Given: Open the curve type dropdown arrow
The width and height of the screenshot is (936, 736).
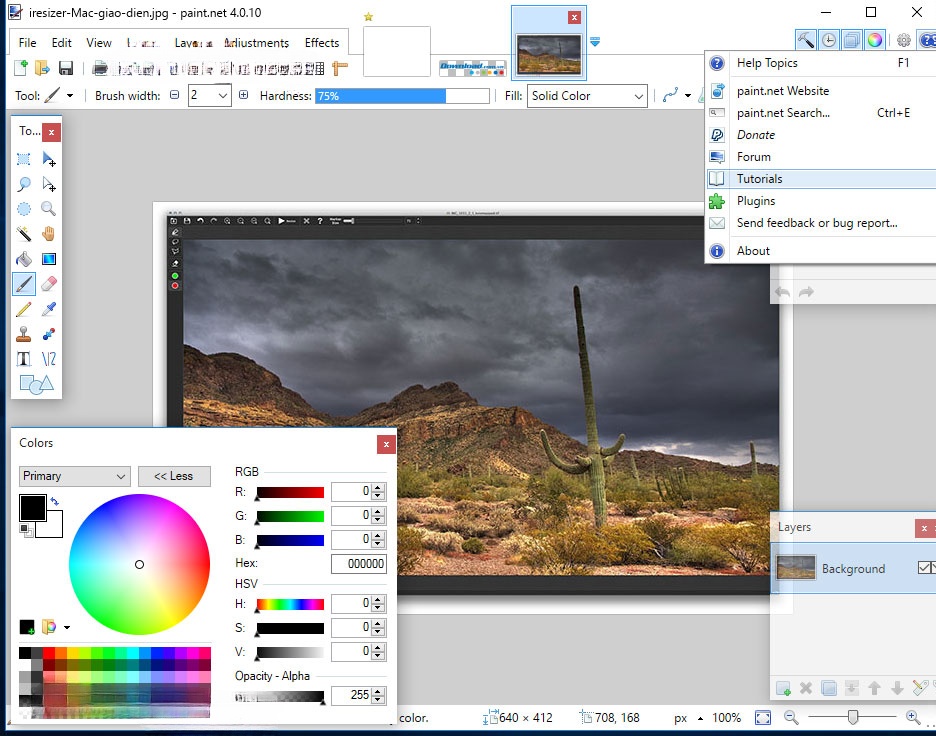Looking at the screenshot, I should point(688,96).
